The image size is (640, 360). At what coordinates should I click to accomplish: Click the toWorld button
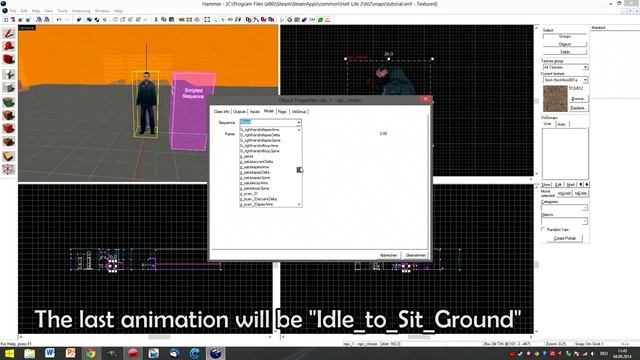[564, 193]
